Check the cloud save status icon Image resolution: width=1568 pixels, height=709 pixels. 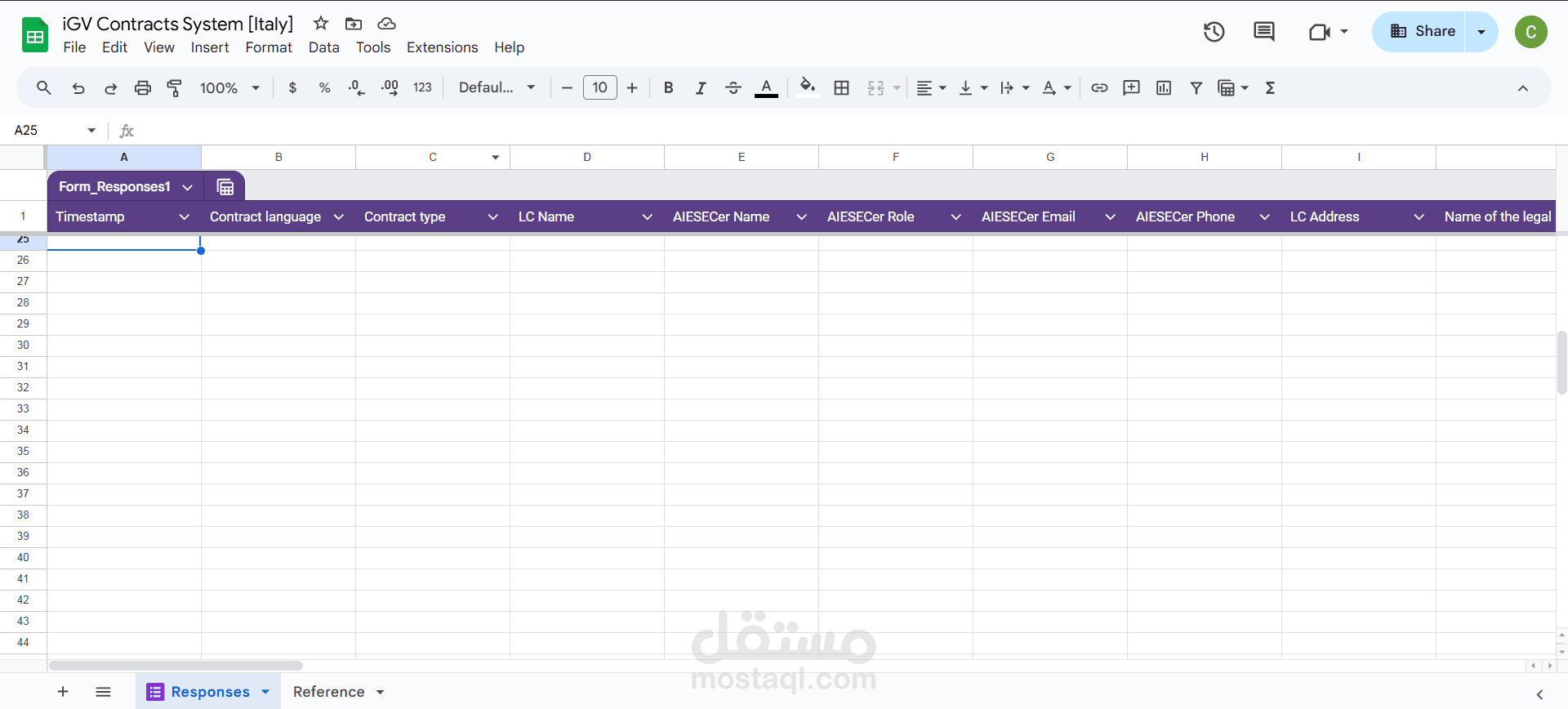tap(387, 24)
